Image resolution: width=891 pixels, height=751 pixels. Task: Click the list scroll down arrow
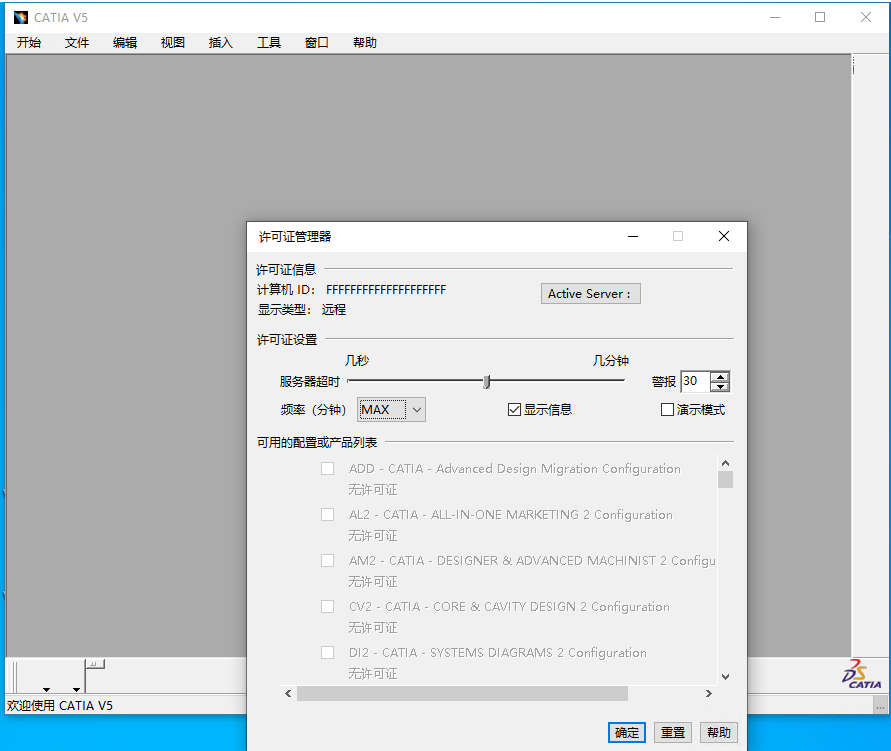pos(725,677)
